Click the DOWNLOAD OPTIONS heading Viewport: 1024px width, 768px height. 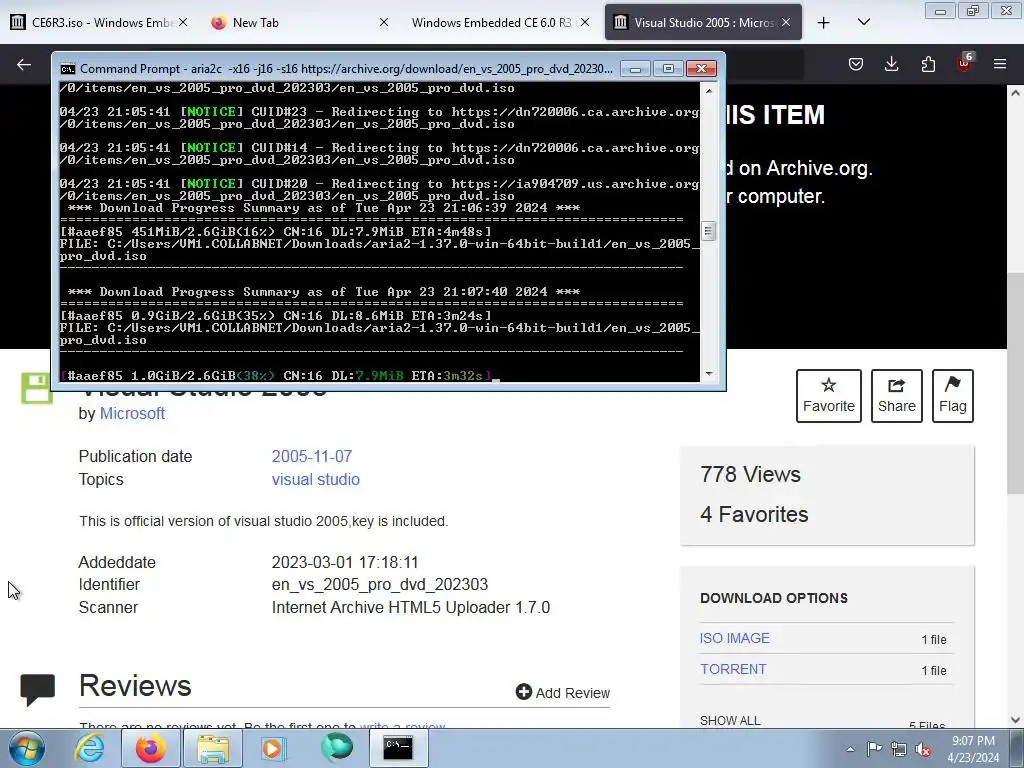click(x=774, y=598)
